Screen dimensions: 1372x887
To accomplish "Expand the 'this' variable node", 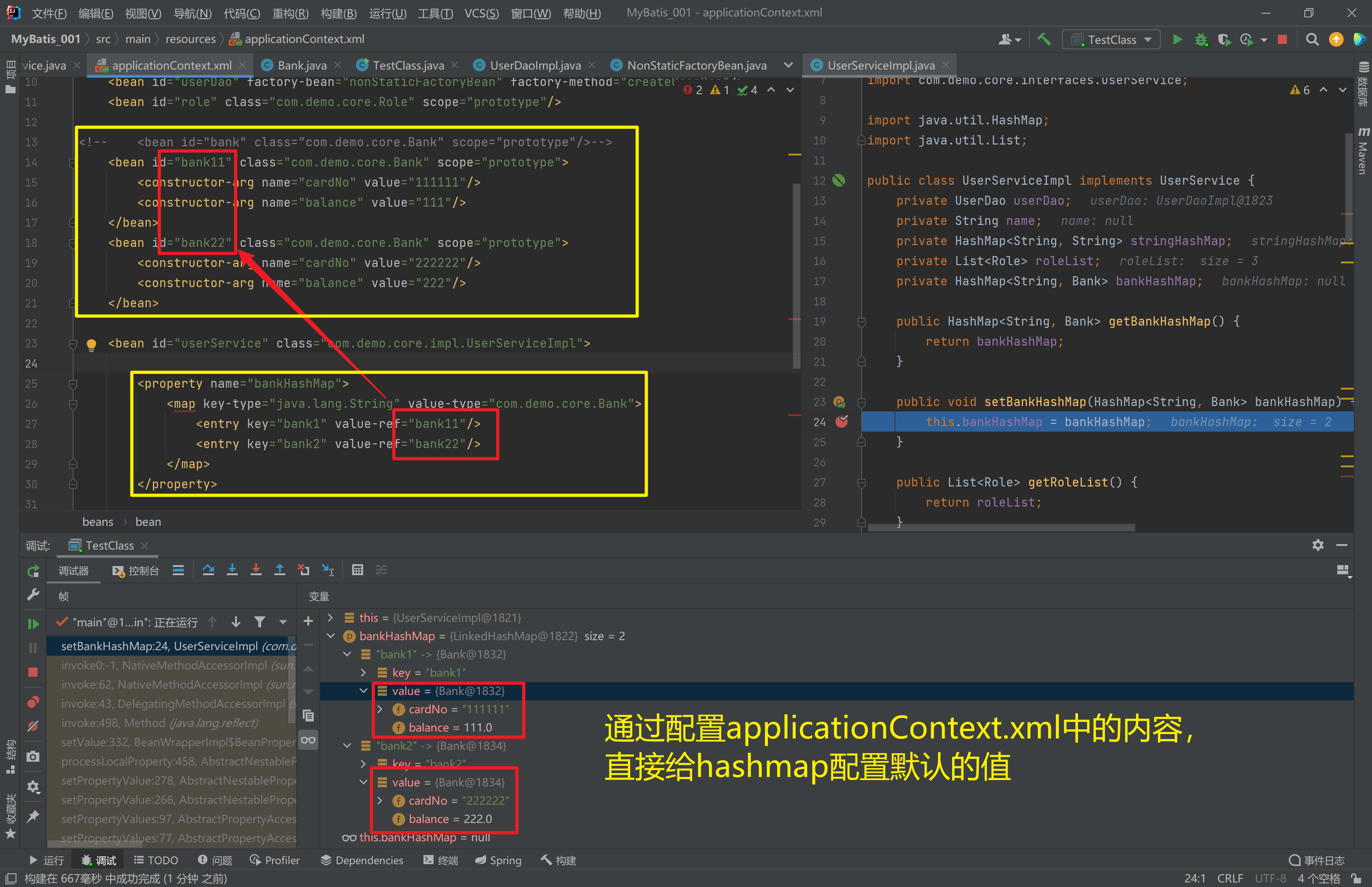I will pos(331,617).
